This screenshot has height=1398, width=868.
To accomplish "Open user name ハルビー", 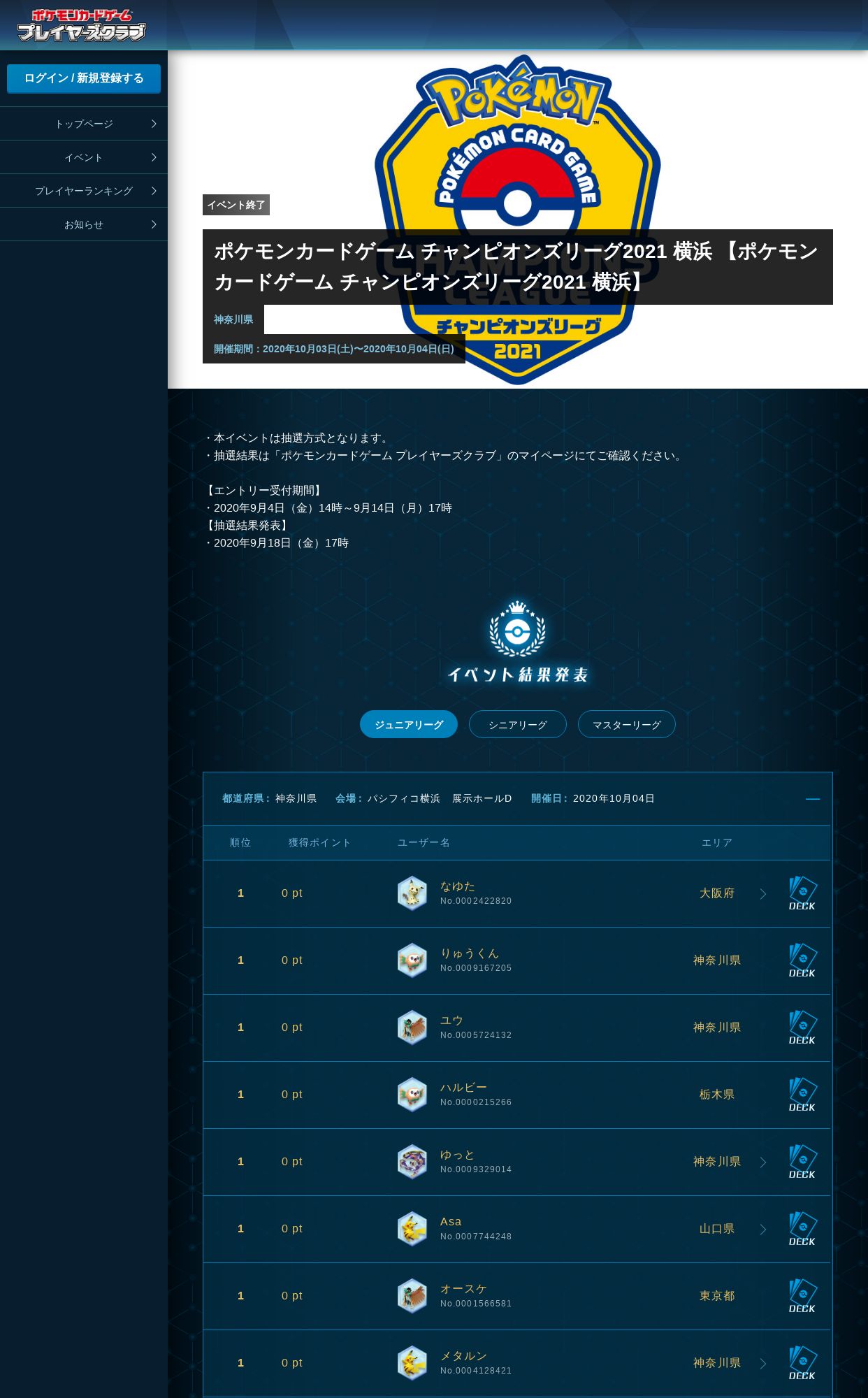I will pyautogui.click(x=463, y=1088).
